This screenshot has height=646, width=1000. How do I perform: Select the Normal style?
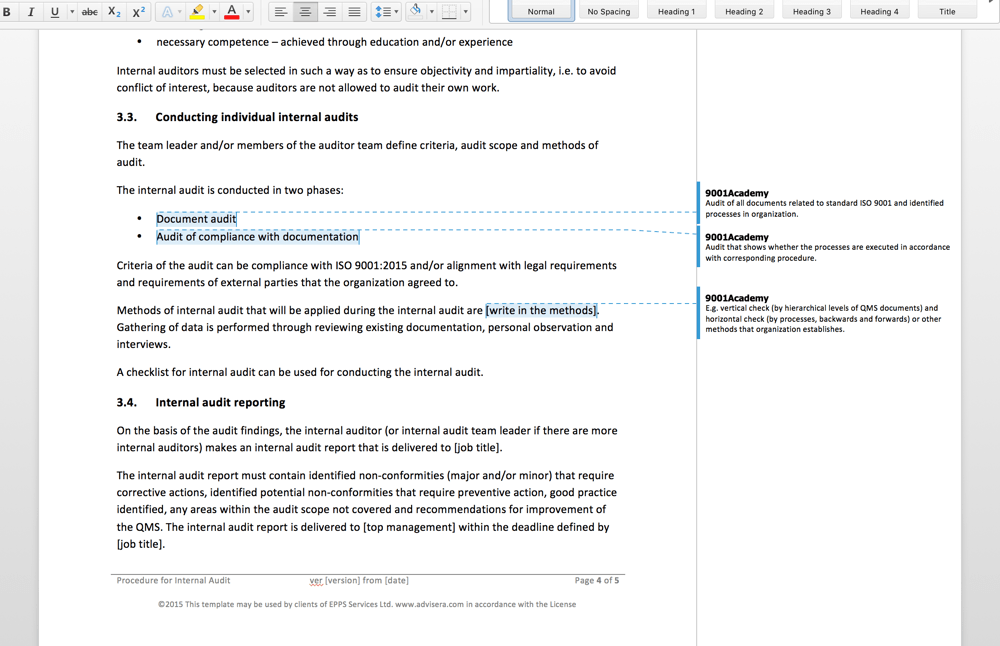pos(541,11)
